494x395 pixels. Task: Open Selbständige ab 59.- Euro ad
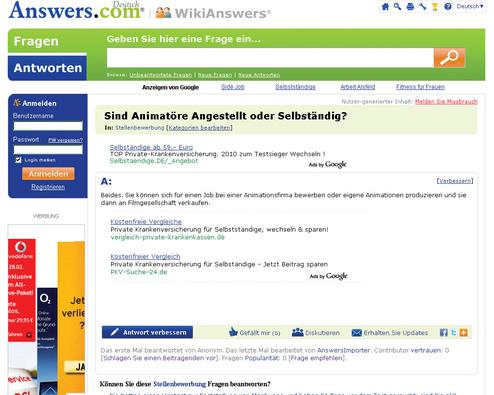pyautogui.click(x=151, y=147)
